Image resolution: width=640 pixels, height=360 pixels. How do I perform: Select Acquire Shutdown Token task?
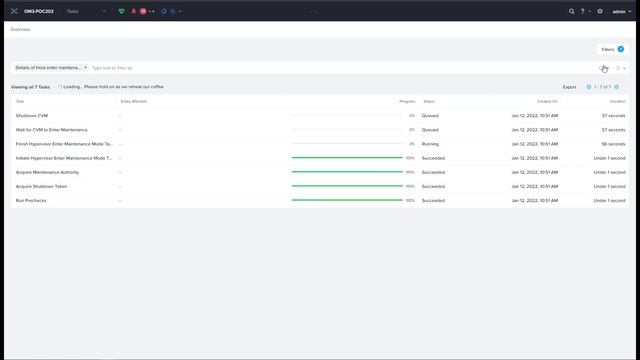(41, 187)
